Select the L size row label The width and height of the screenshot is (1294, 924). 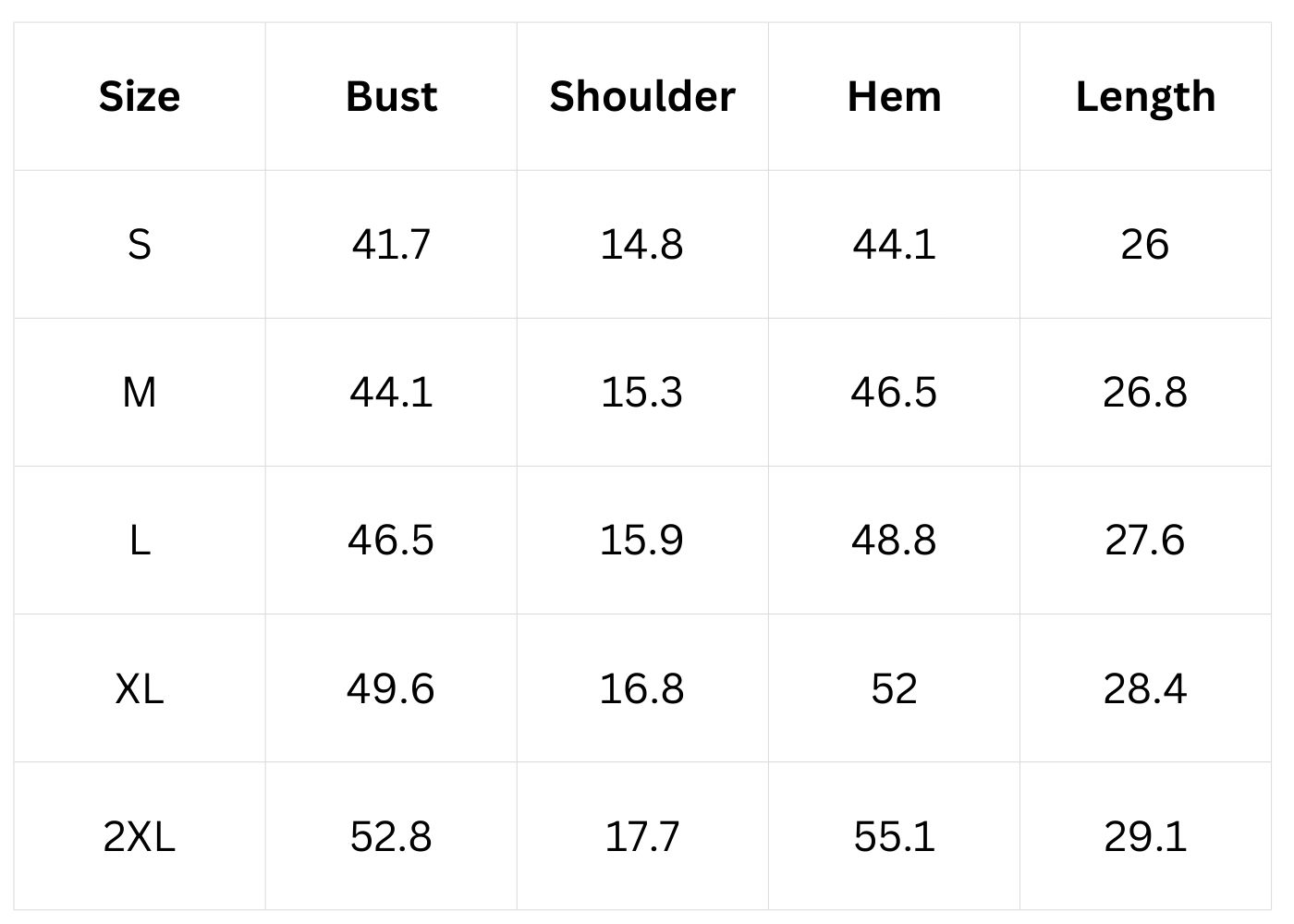[x=140, y=541]
